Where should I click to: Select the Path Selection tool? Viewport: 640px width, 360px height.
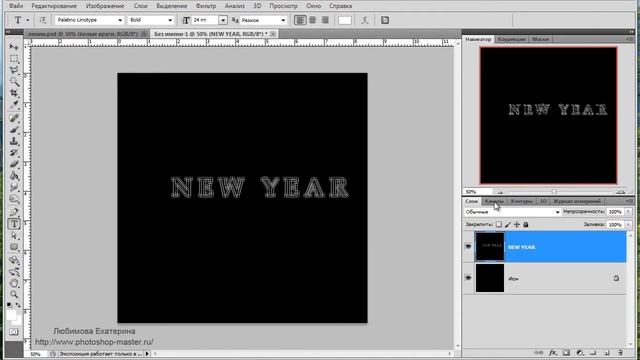[14, 236]
